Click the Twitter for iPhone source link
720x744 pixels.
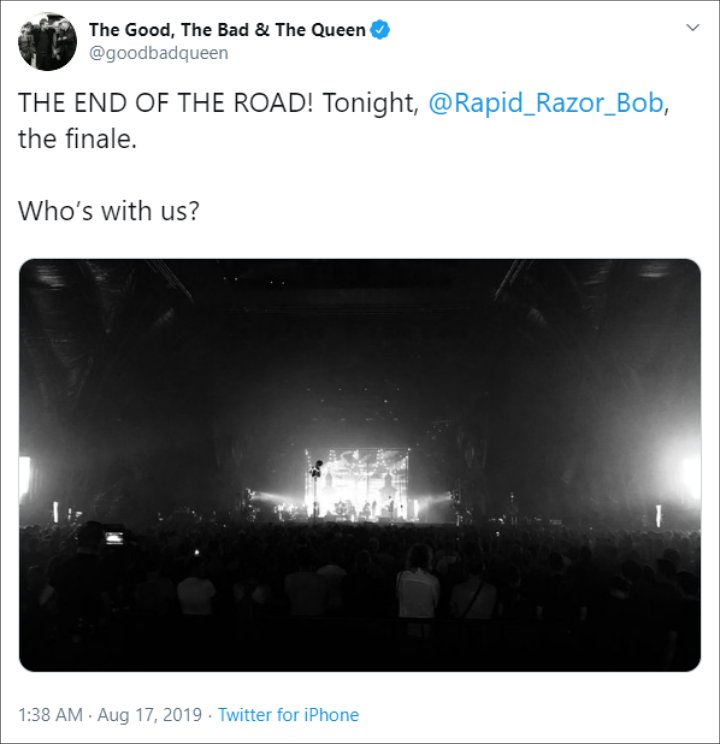click(x=288, y=715)
